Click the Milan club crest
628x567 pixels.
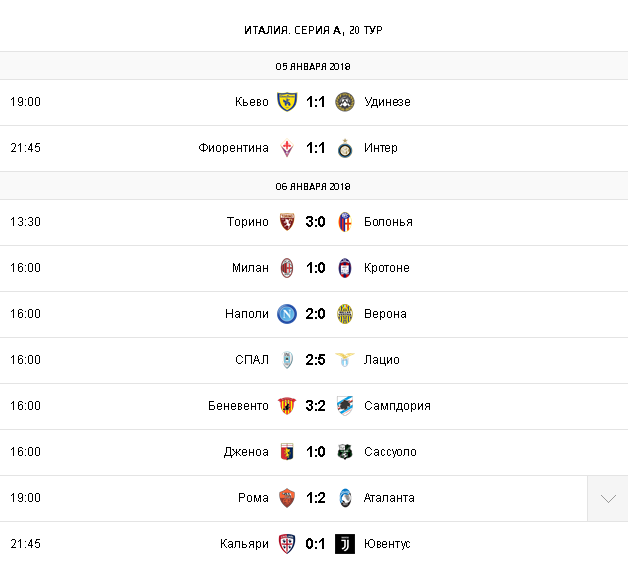287,268
